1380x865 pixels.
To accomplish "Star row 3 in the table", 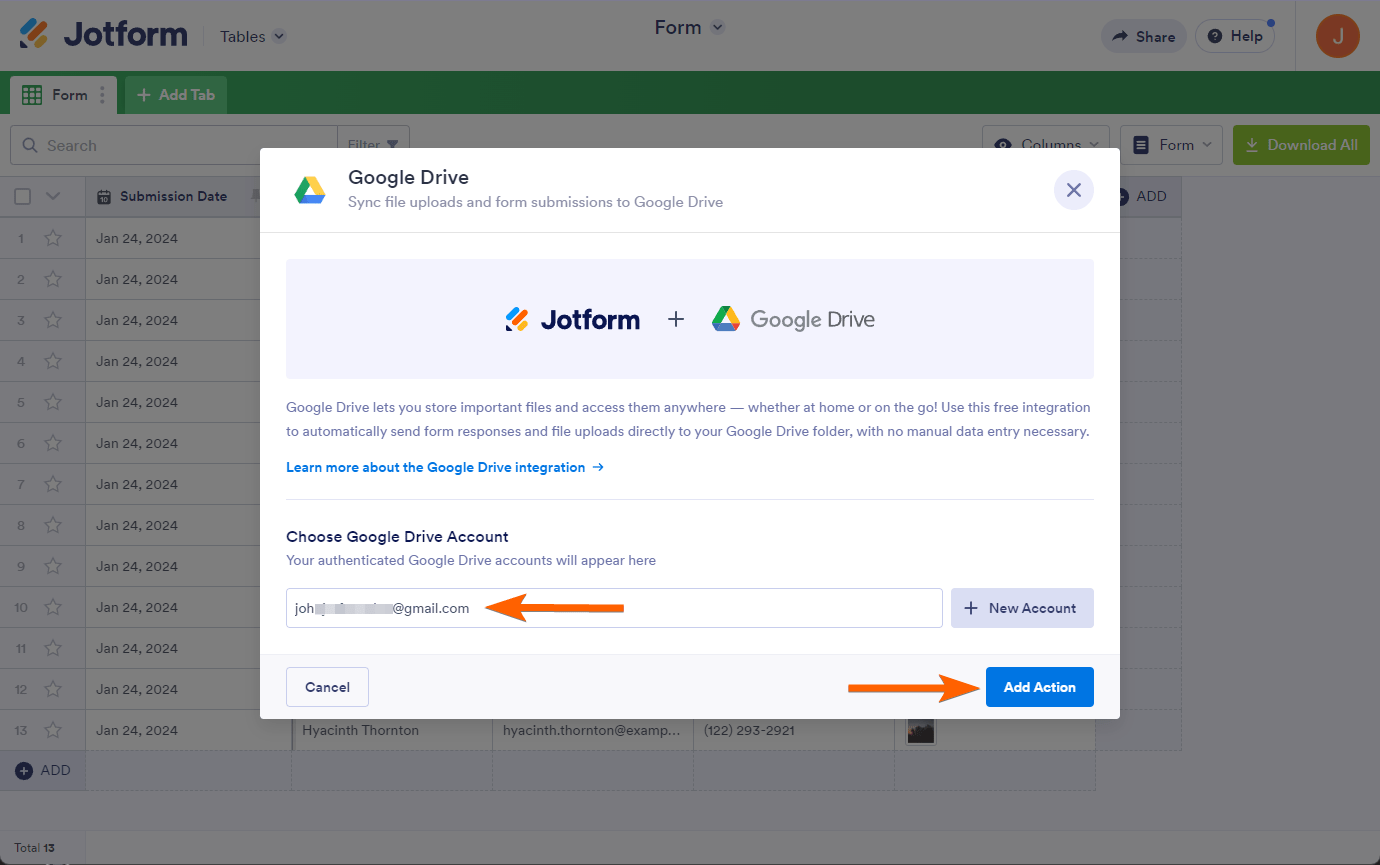I will pyautogui.click(x=53, y=320).
